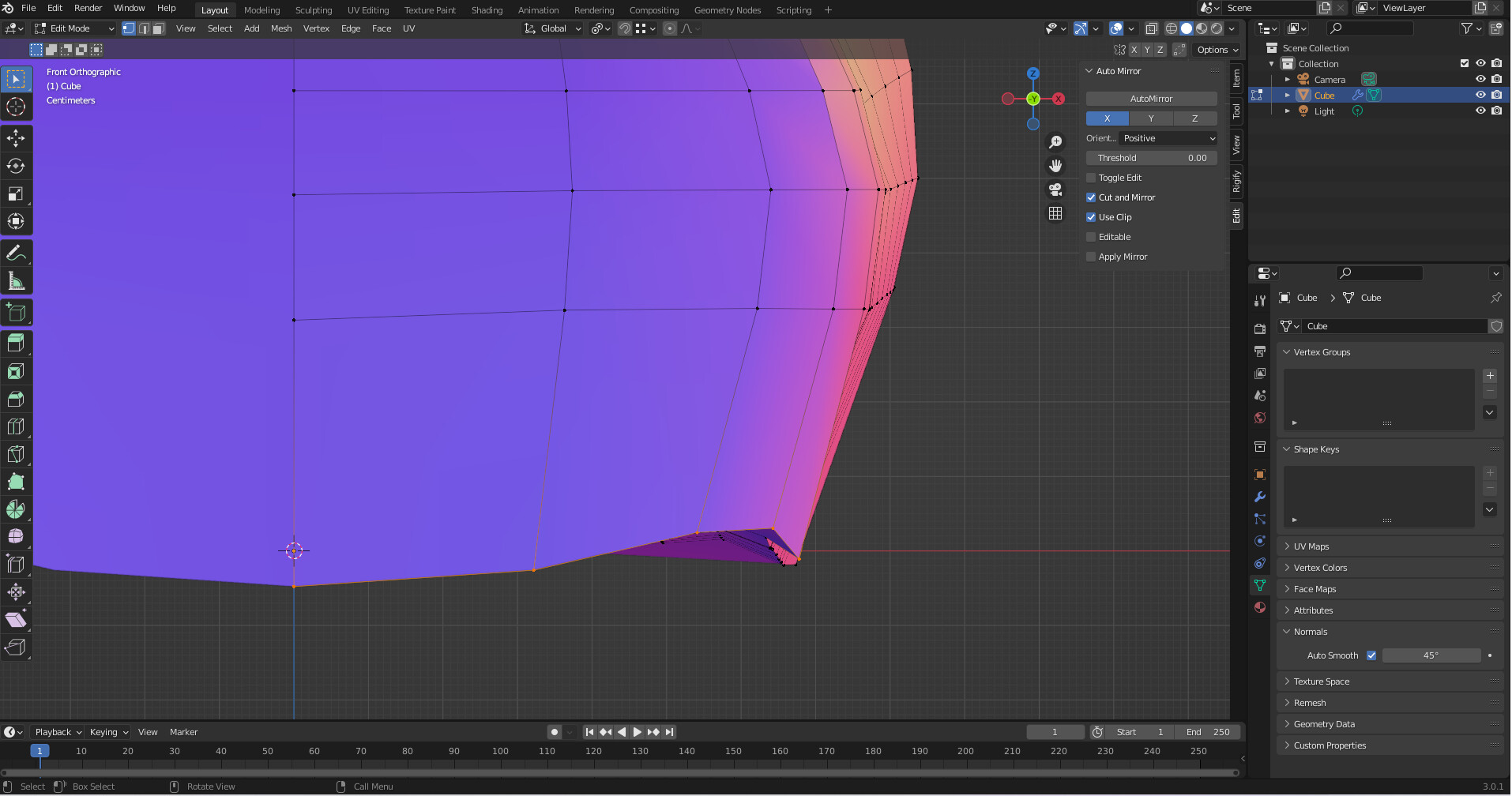Viewport: 1512px width, 796px height.
Task: Click the AutoMirror button
Action: 1151,99
